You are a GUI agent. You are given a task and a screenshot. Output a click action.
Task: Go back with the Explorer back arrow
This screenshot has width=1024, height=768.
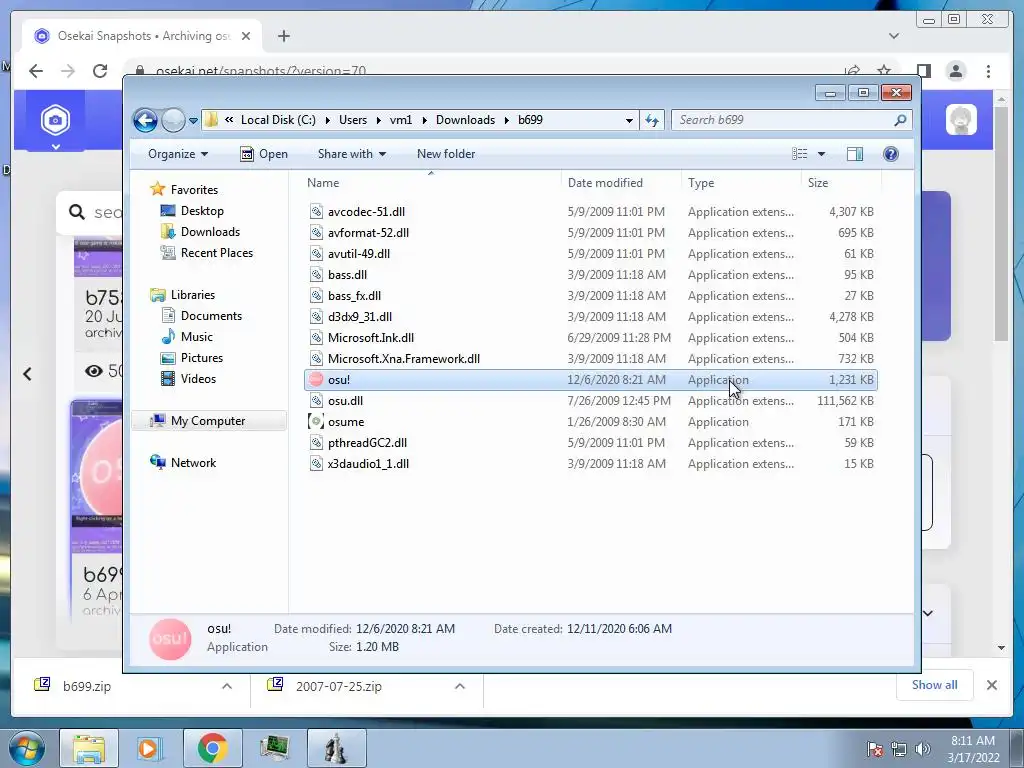point(145,120)
